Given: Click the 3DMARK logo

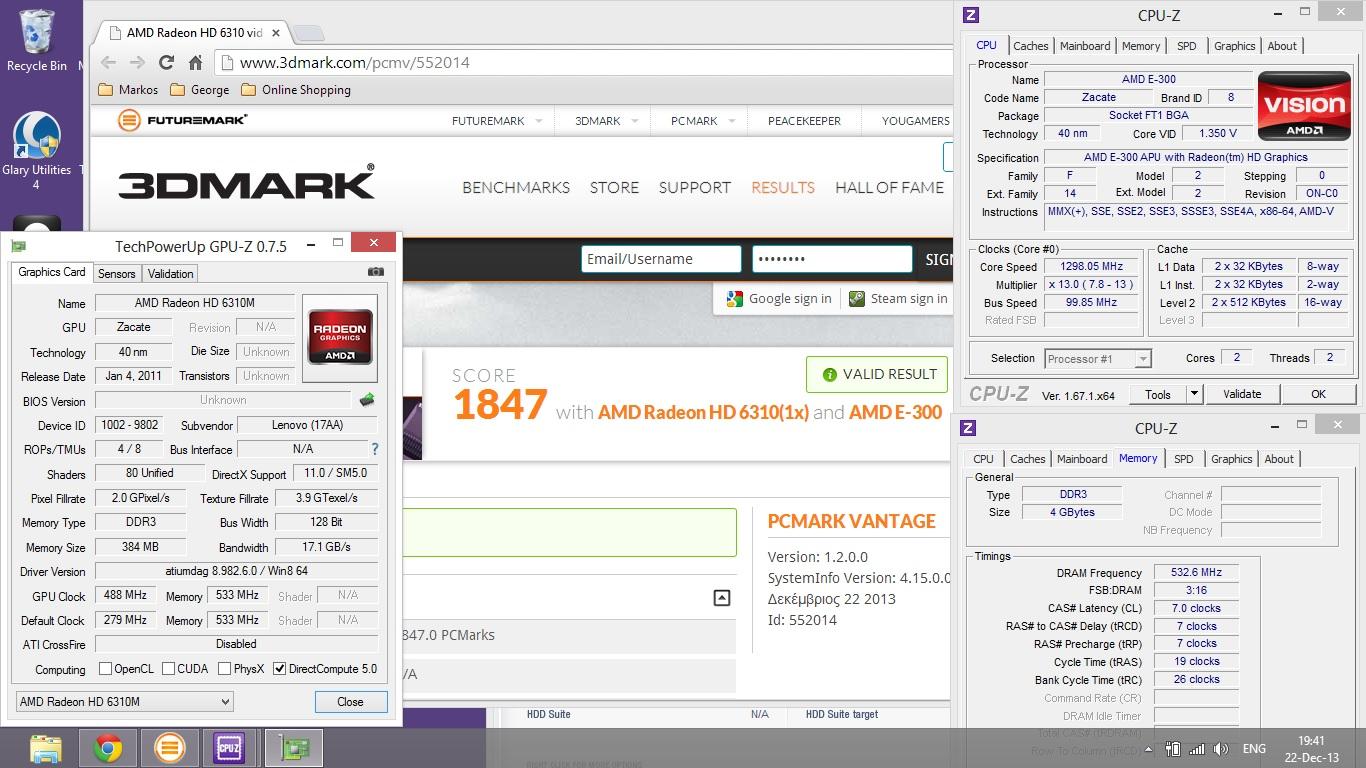Looking at the screenshot, I should [246, 183].
